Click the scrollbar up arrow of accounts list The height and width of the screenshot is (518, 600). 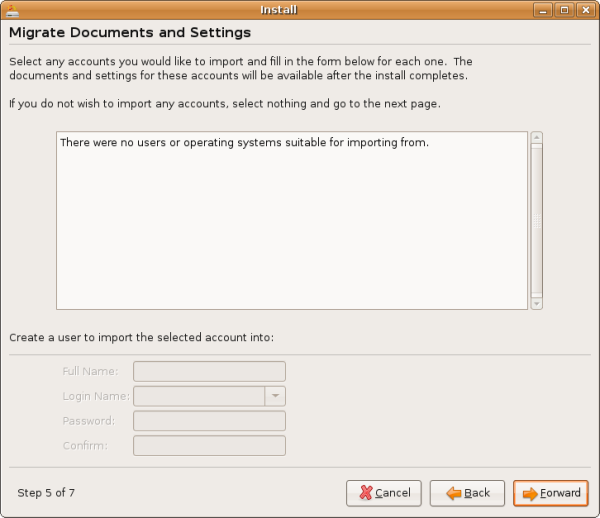537,137
